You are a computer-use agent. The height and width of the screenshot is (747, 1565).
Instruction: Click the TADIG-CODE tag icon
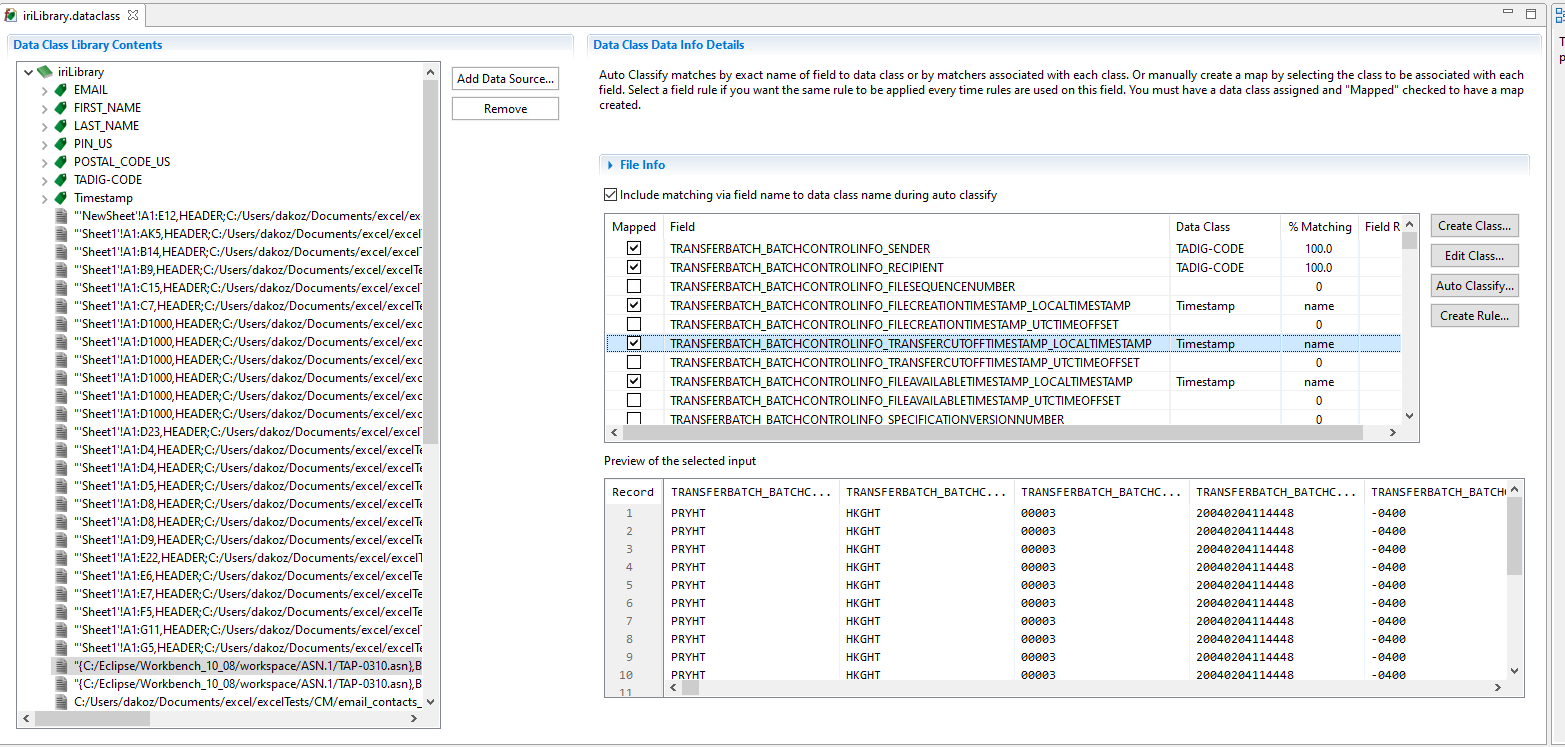(61, 180)
